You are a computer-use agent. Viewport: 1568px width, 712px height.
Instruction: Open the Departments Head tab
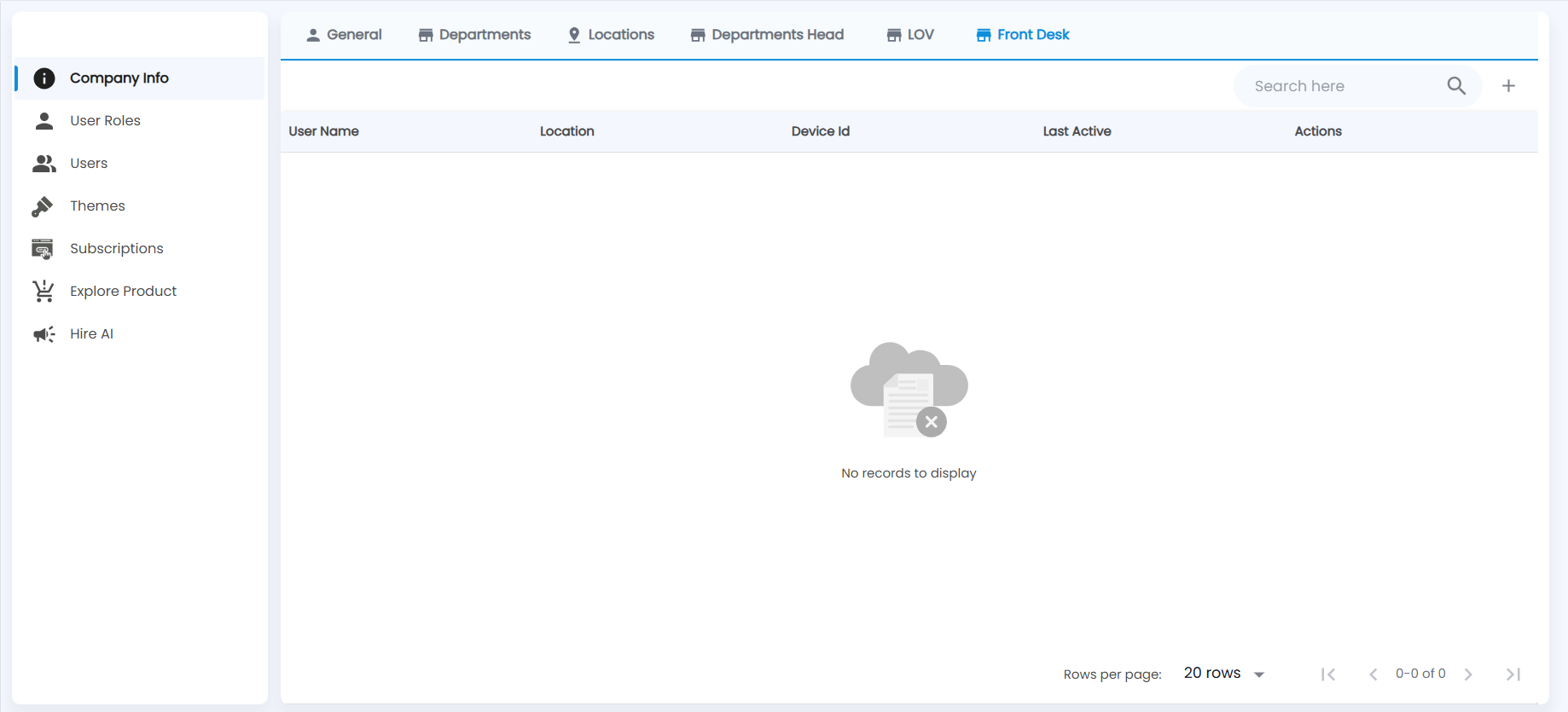[x=767, y=35]
